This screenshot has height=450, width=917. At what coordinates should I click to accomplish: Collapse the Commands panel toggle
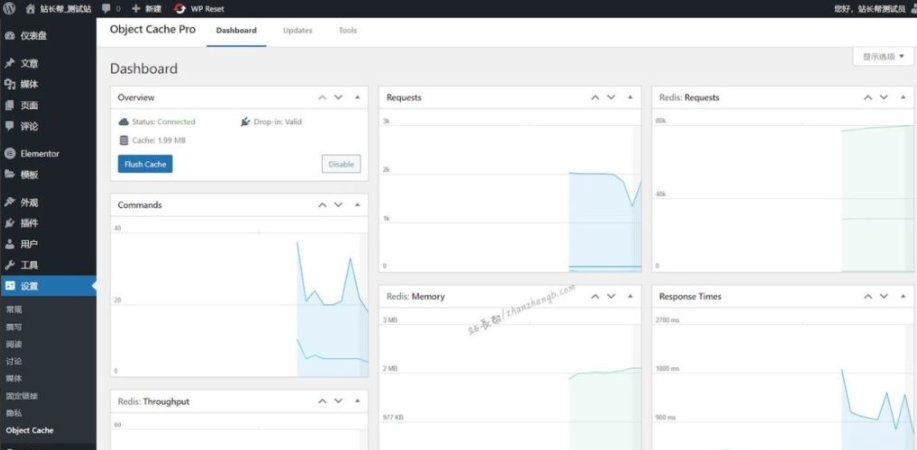tap(357, 205)
